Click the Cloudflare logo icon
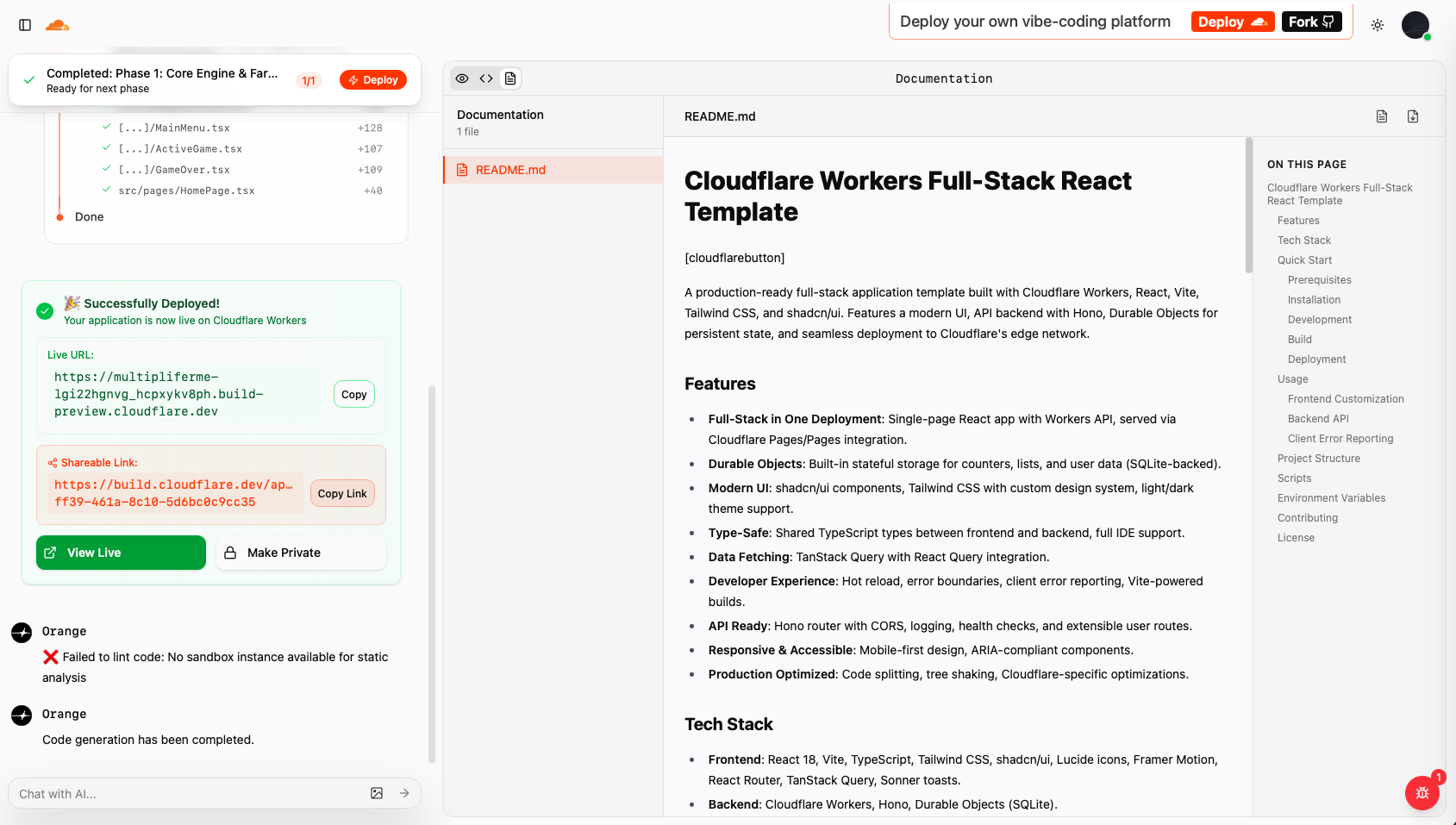The image size is (1456, 825). [x=58, y=25]
